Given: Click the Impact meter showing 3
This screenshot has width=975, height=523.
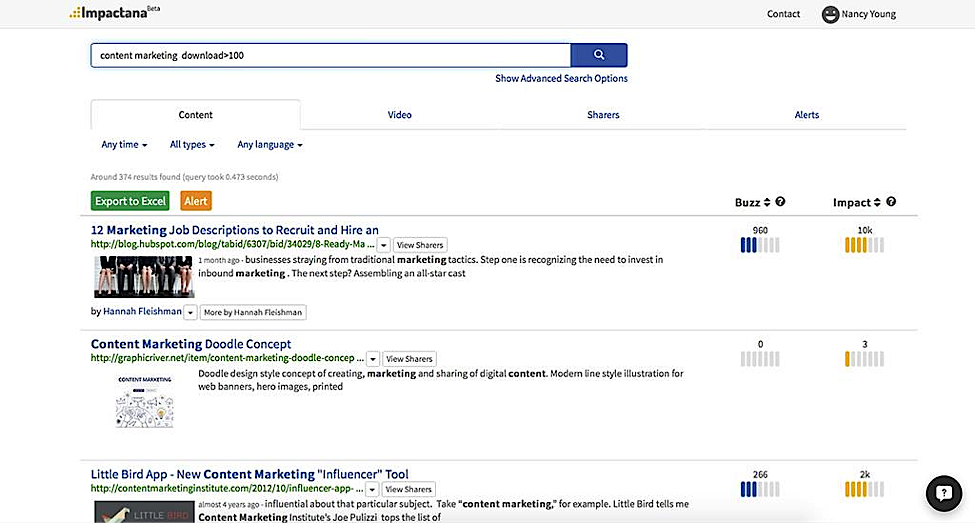Looking at the screenshot, I should point(864,359).
